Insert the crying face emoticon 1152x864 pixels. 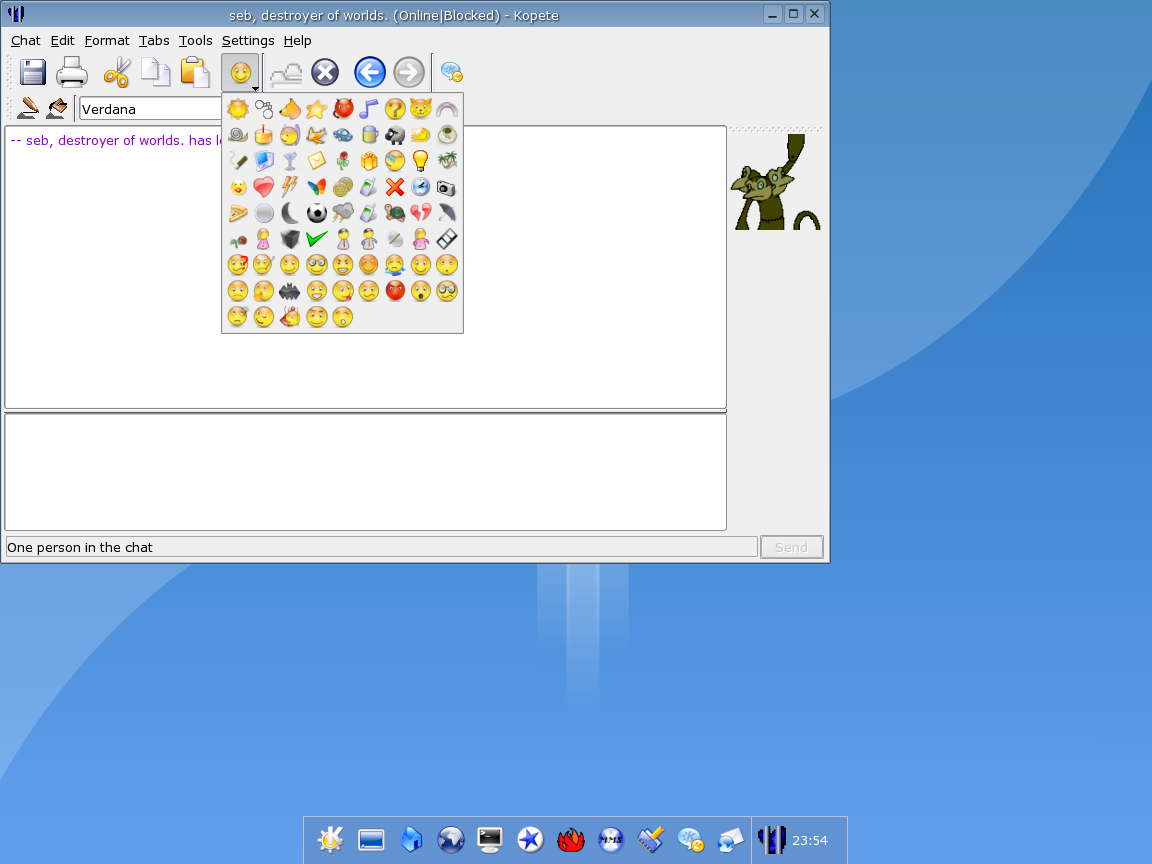(x=395, y=265)
